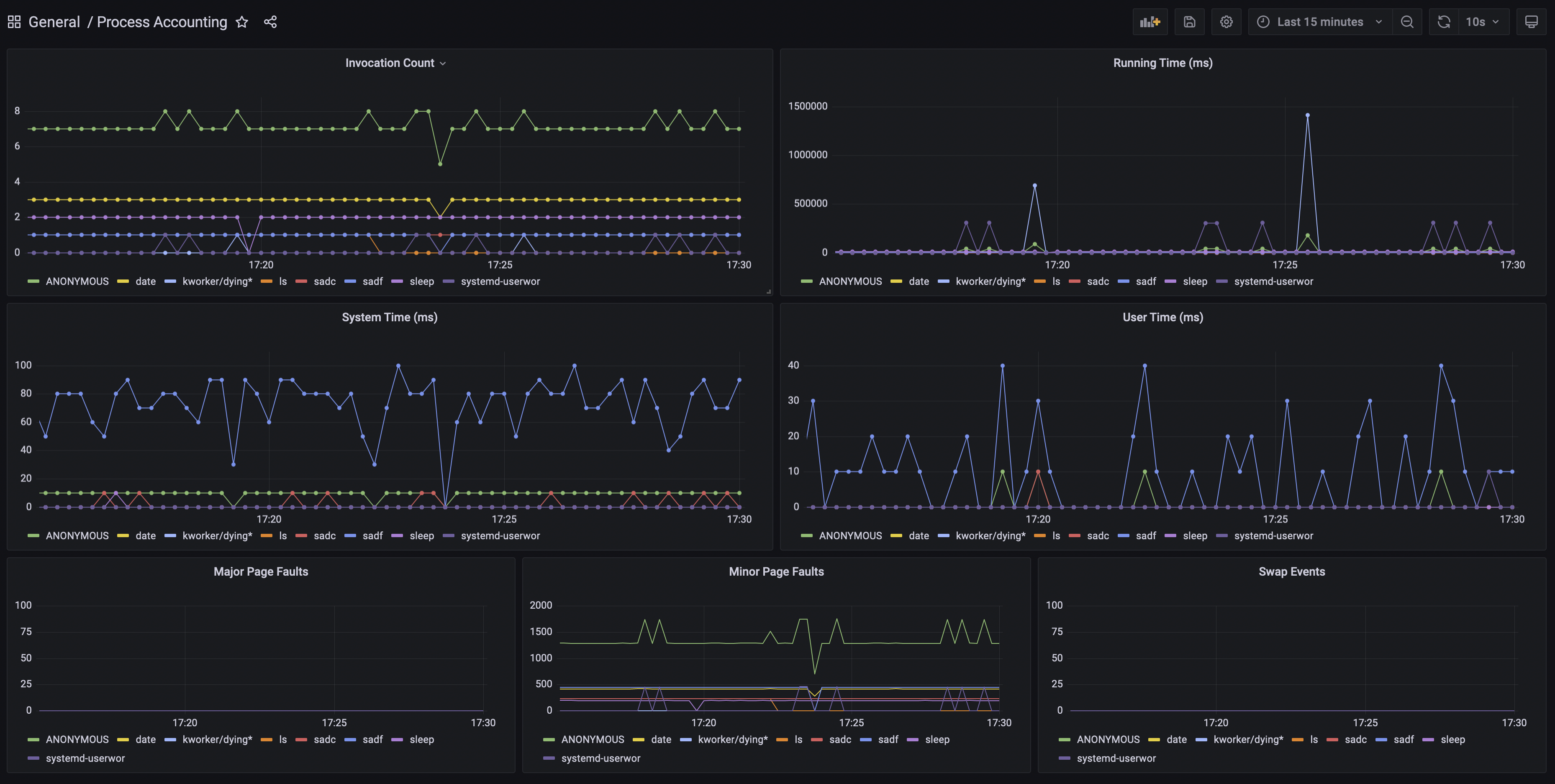Toggle sadf series in System Time legend
This screenshot has height=784, width=1555.
coord(372,536)
